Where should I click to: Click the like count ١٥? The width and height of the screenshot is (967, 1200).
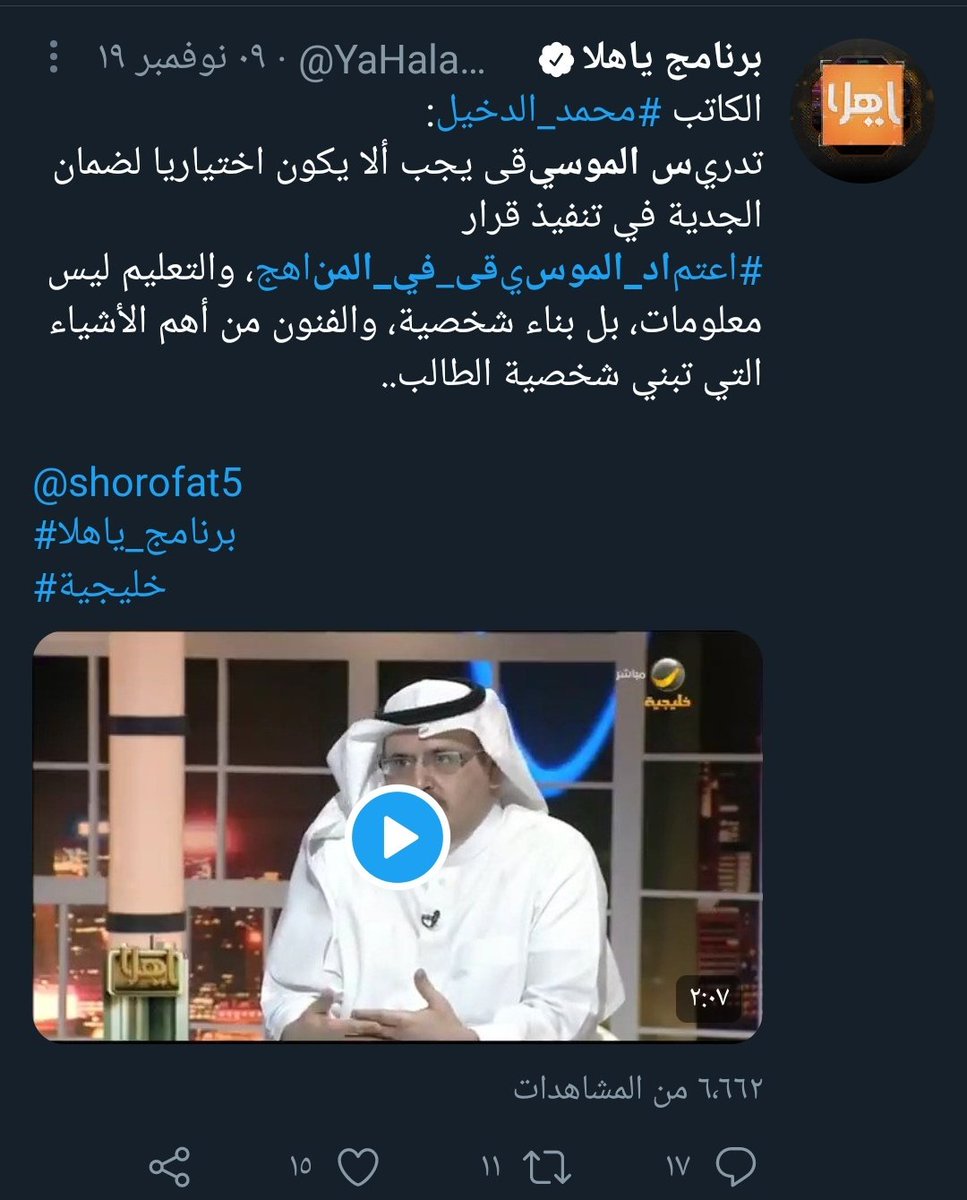[301, 1167]
